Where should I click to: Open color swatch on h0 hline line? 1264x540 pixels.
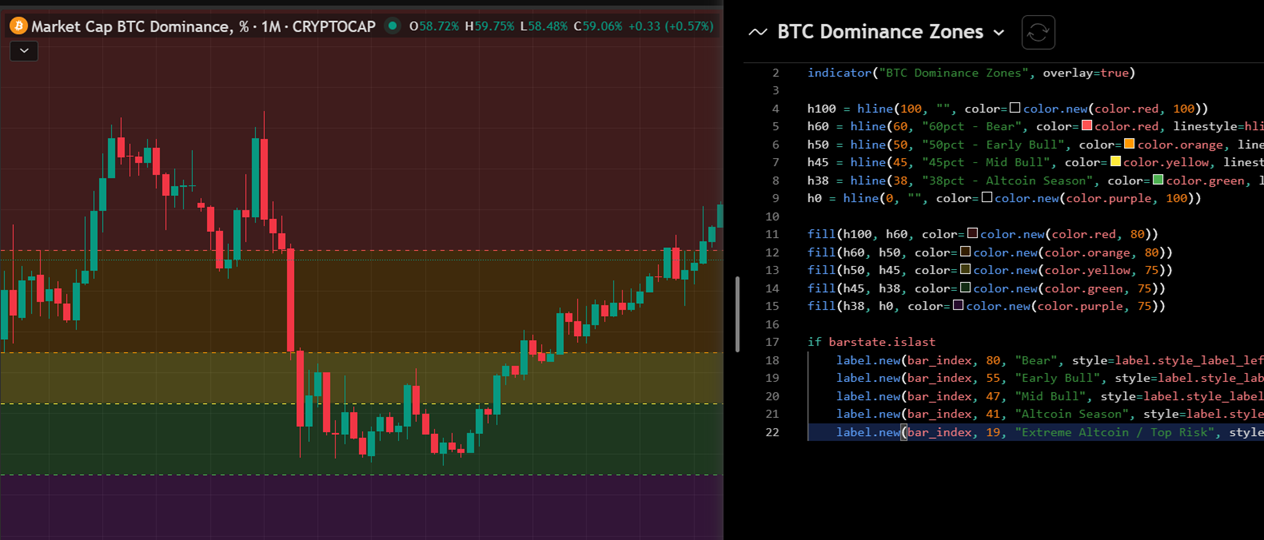click(x=987, y=198)
